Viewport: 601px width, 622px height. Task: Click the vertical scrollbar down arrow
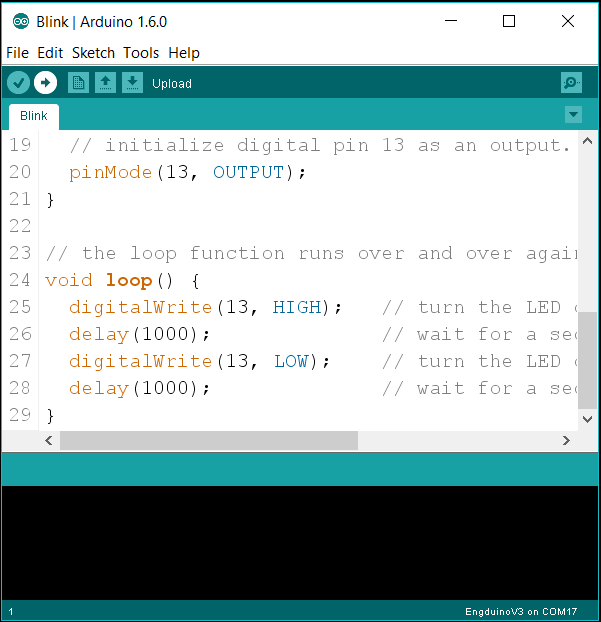tap(588, 419)
